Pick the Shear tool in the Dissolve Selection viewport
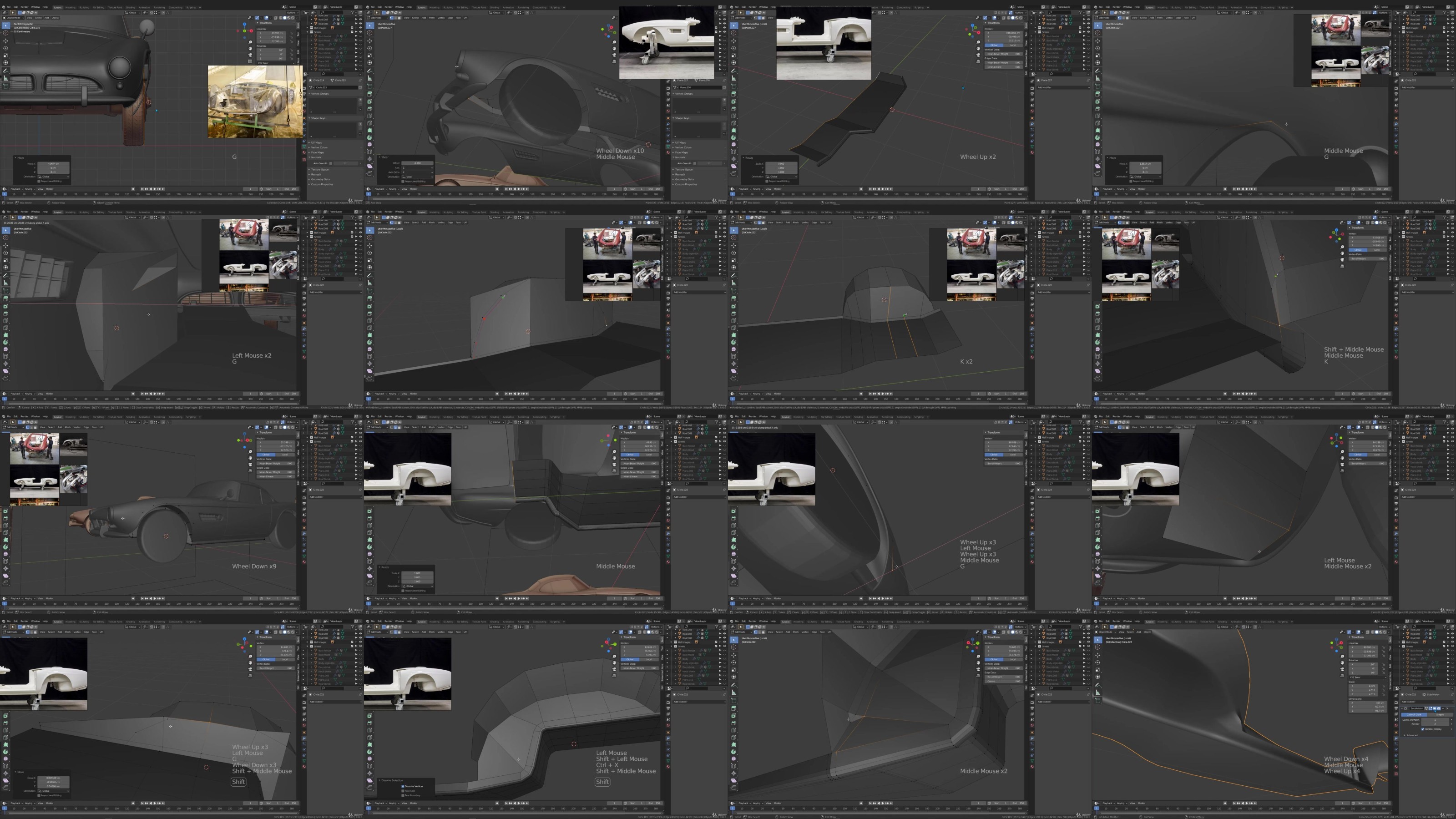This screenshot has height=819, width=1456. [x=370, y=781]
